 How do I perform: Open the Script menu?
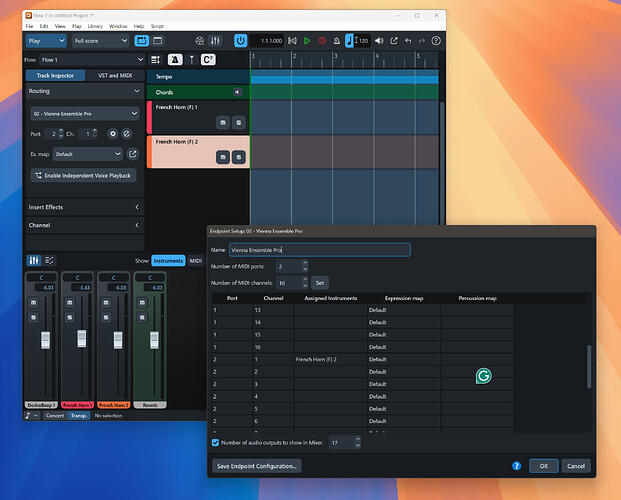[157, 26]
